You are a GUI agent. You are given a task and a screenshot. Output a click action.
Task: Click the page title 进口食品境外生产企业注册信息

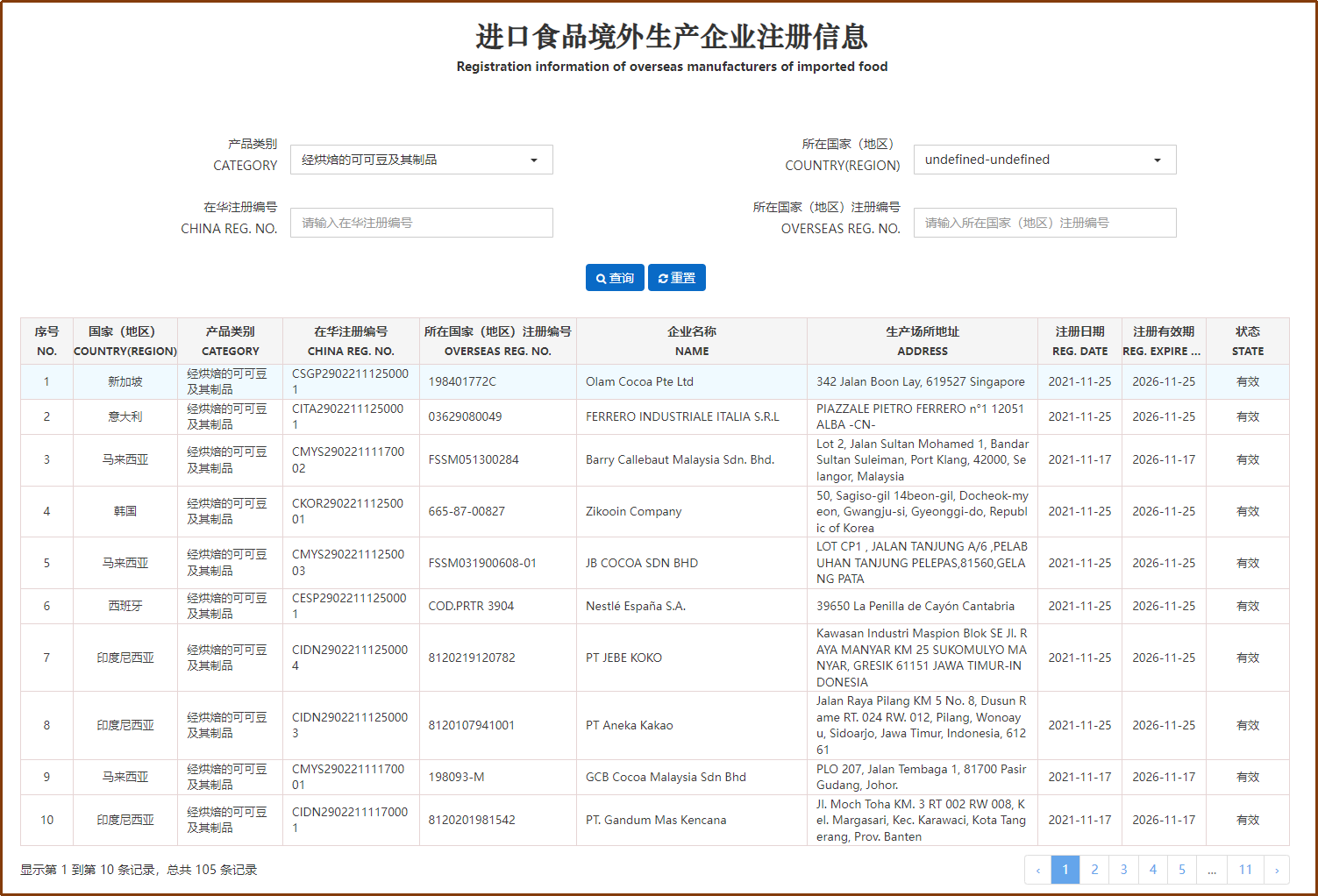672,37
